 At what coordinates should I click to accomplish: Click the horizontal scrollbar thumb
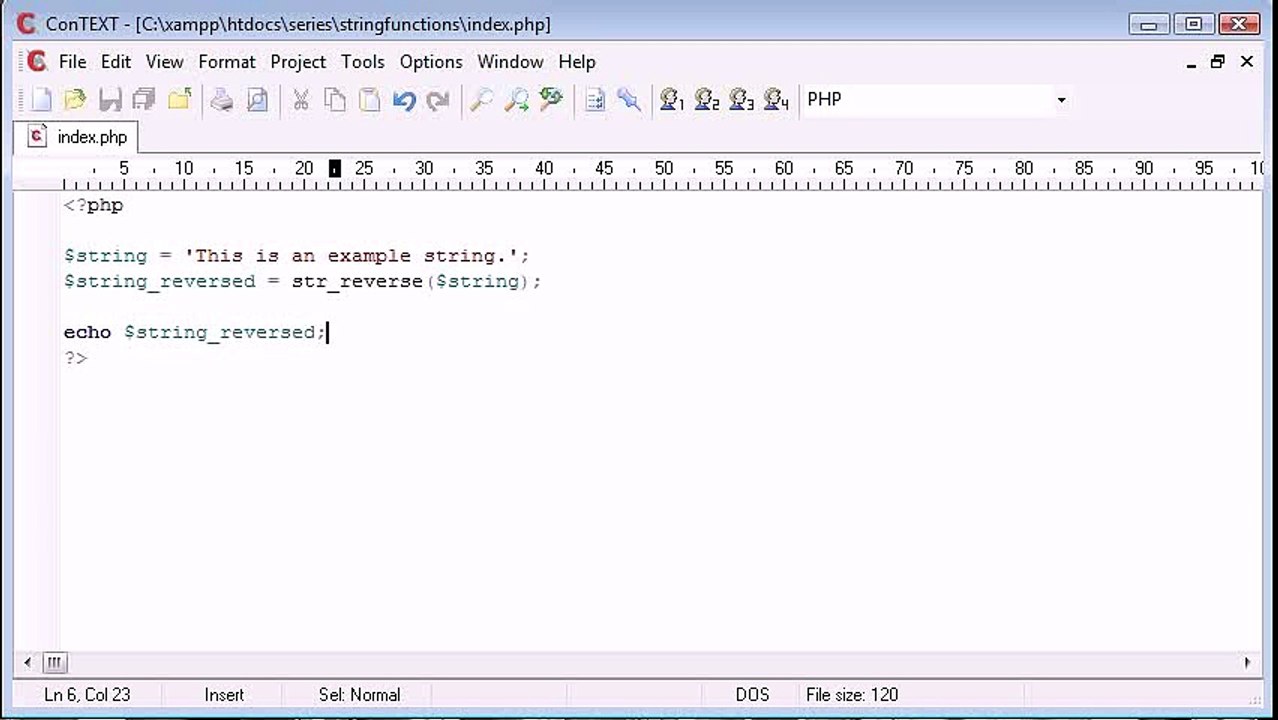[54, 662]
